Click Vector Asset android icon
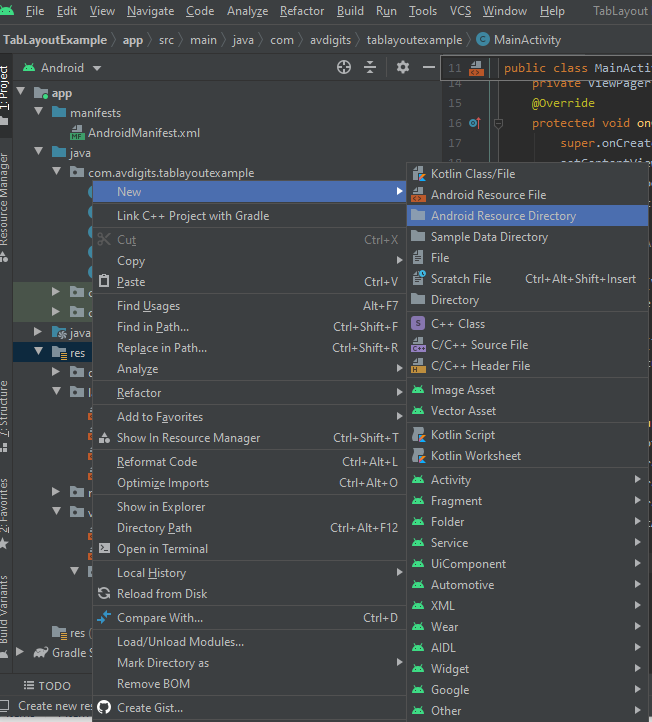This screenshot has height=722, width=652. (418, 411)
